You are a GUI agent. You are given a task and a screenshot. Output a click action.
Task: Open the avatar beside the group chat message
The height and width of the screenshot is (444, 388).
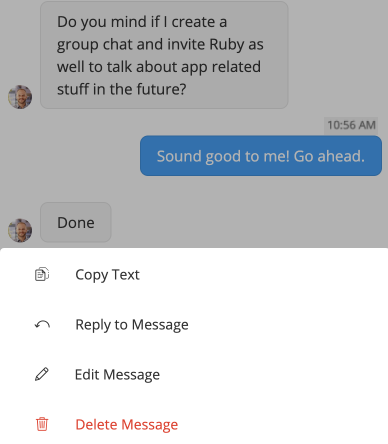[20, 97]
